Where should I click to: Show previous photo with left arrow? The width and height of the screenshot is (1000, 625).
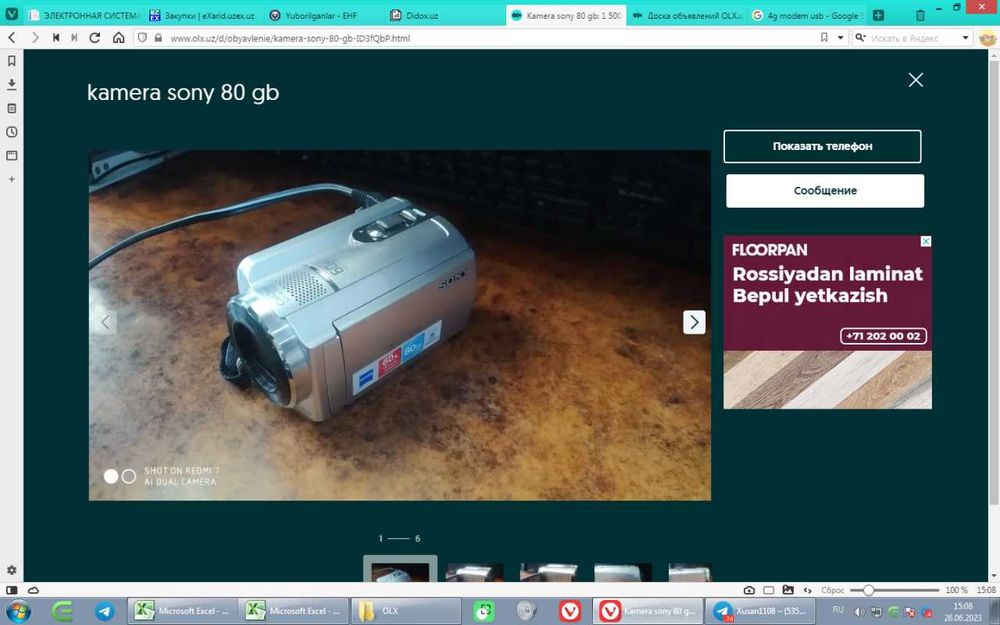(x=106, y=322)
